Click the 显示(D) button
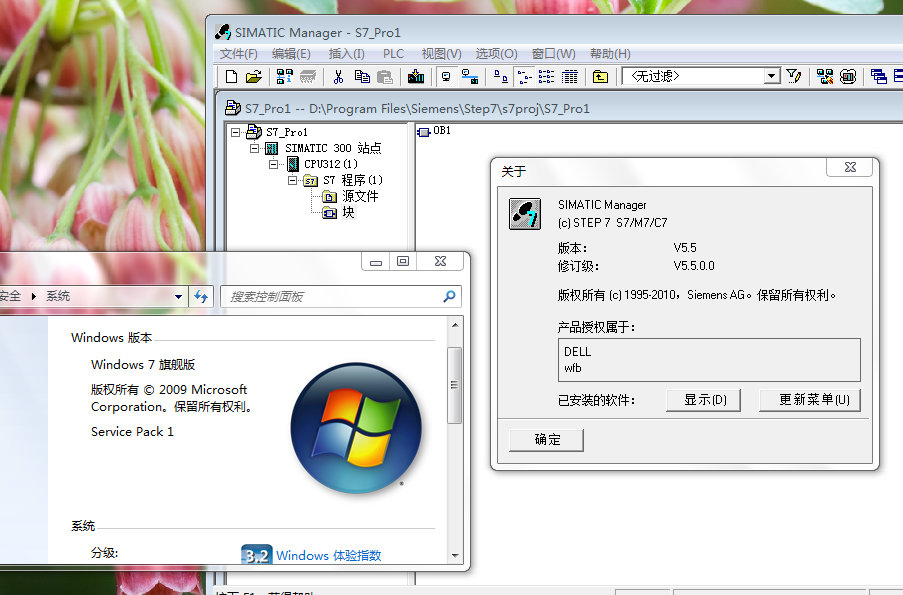The width and height of the screenshot is (903, 595). 711,400
